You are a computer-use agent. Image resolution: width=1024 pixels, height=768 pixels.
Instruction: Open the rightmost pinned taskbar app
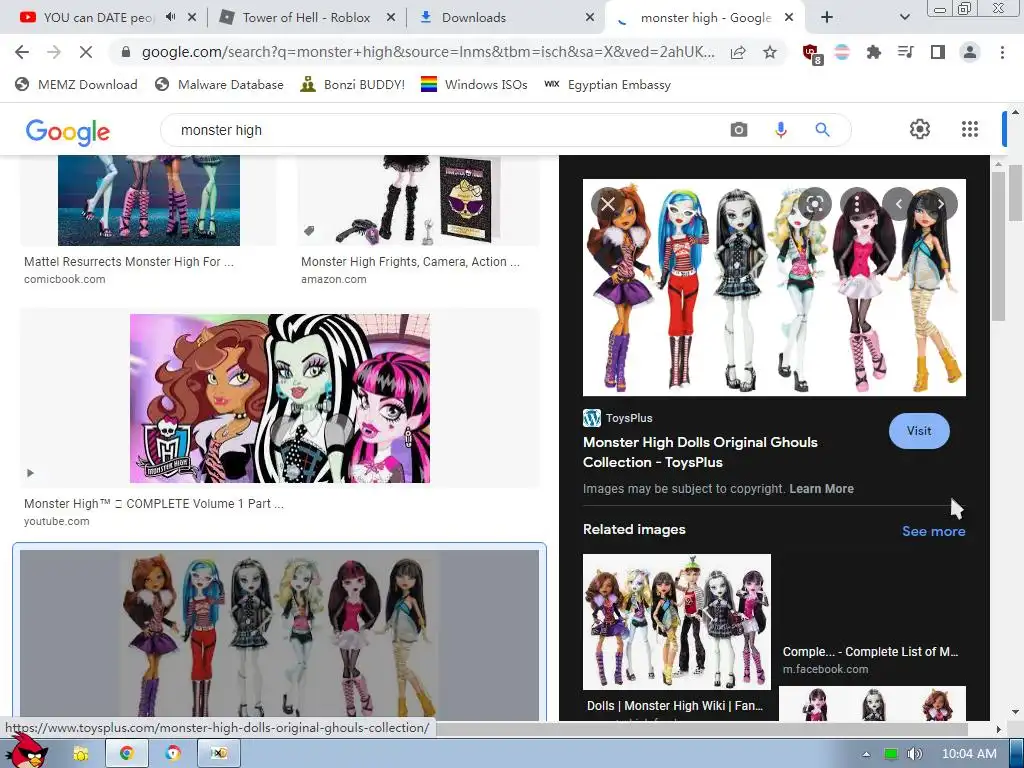pyautogui.click(x=219, y=754)
